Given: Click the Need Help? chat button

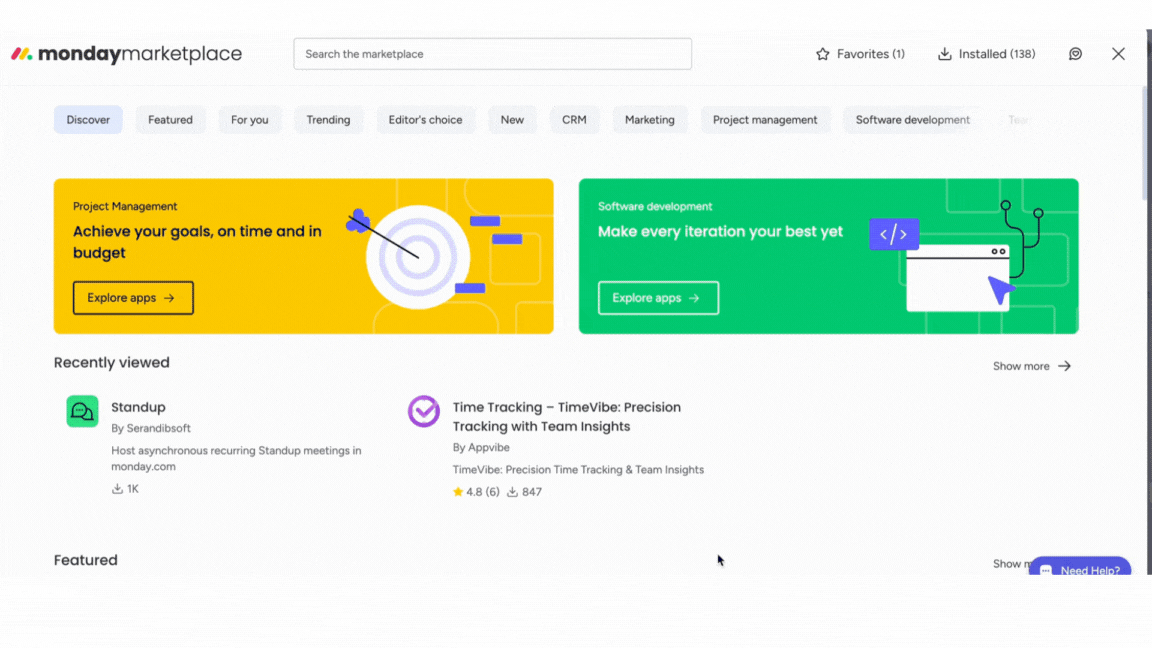Looking at the screenshot, I should click(x=1079, y=566).
